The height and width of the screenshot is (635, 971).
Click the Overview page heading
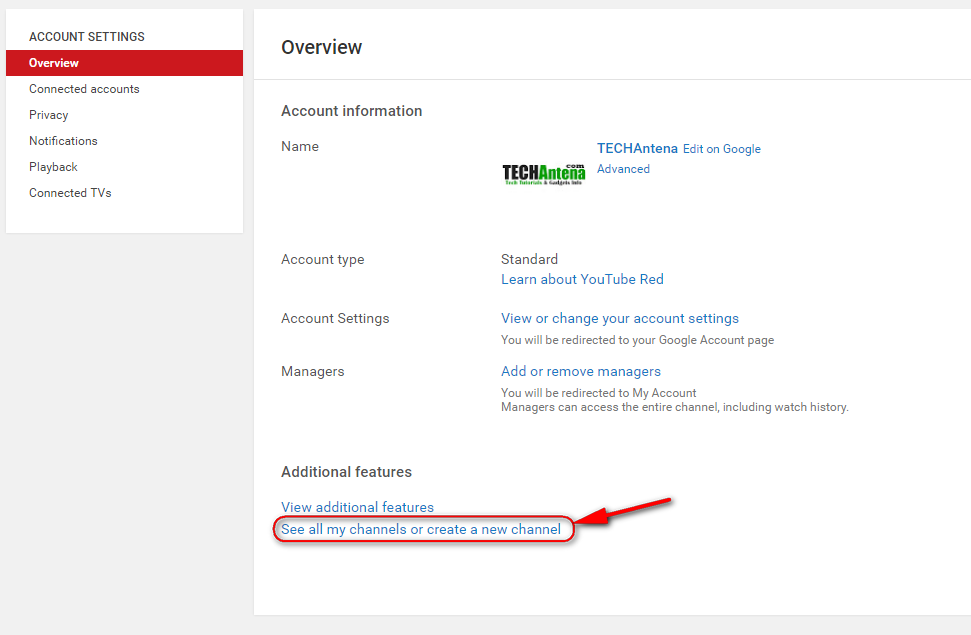tap(321, 47)
